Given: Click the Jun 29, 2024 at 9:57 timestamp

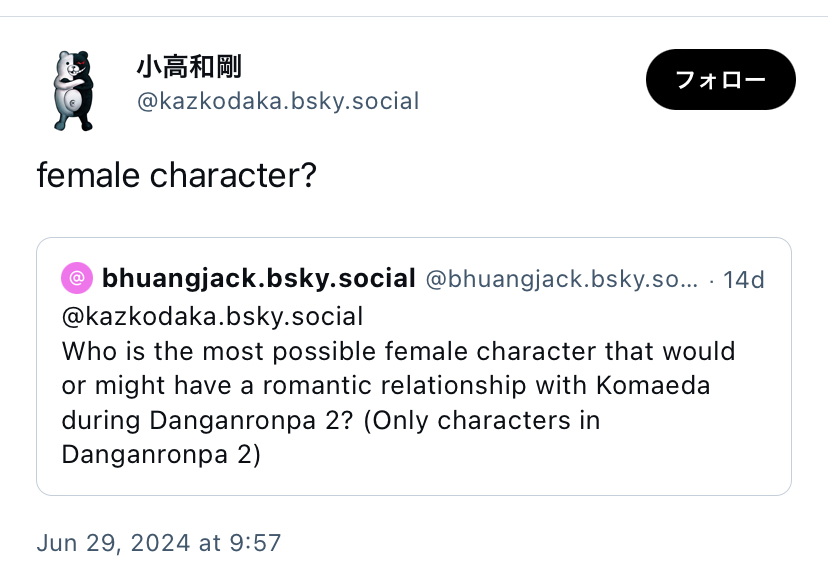Looking at the screenshot, I should pyautogui.click(x=159, y=543).
